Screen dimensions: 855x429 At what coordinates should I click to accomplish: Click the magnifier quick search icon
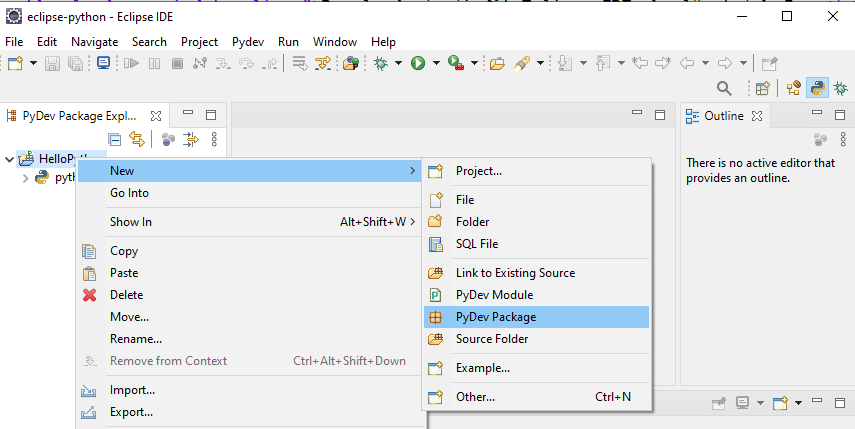click(x=724, y=88)
